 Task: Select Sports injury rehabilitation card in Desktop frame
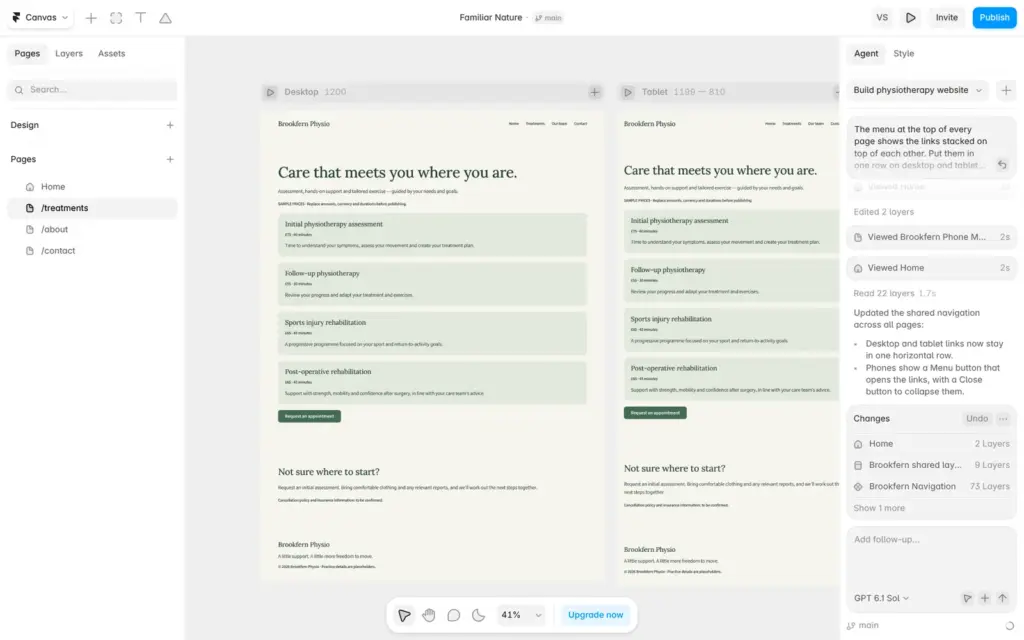pyautogui.click(x=432, y=333)
